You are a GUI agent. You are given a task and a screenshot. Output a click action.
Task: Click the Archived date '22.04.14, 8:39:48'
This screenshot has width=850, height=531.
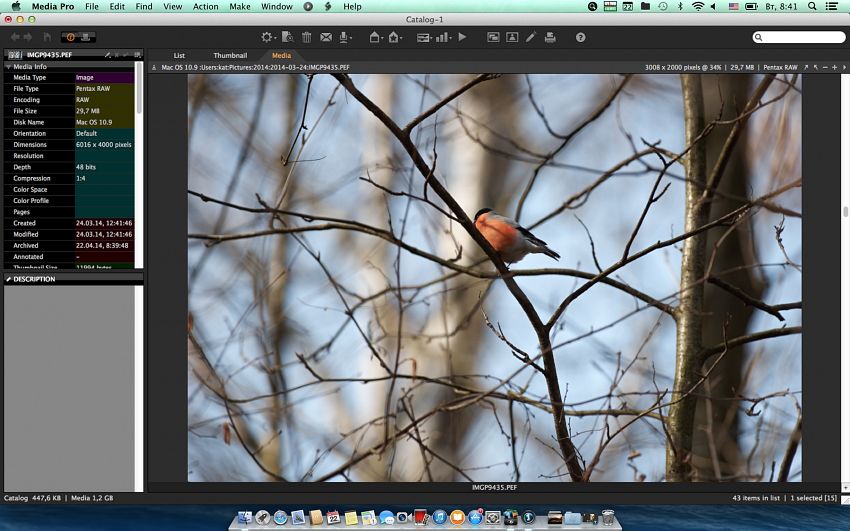102,245
